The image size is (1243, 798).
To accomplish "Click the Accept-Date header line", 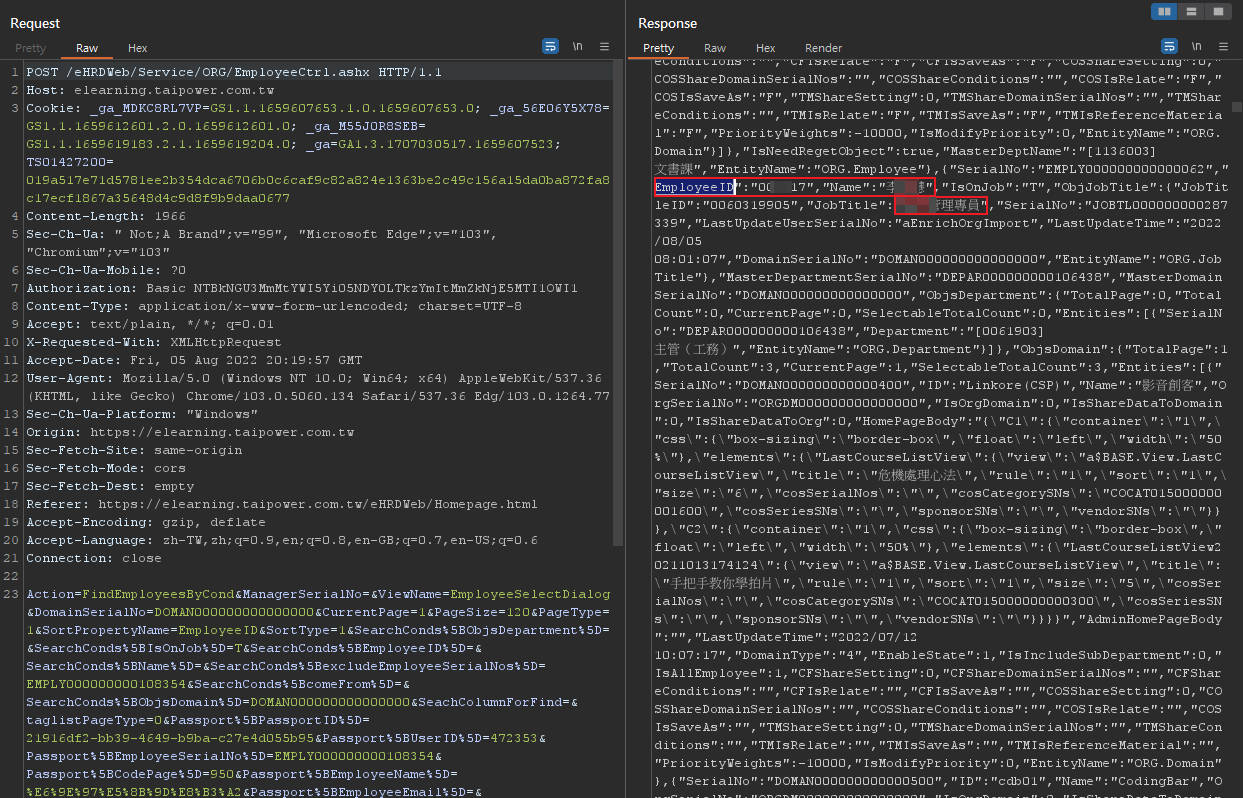I will (x=194, y=360).
